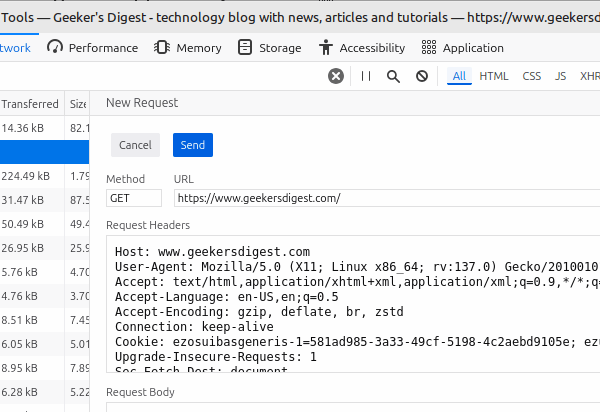Image resolution: width=600 pixels, height=412 pixels.
Task: Open the Memory panel tab
Action: [189, 47]
